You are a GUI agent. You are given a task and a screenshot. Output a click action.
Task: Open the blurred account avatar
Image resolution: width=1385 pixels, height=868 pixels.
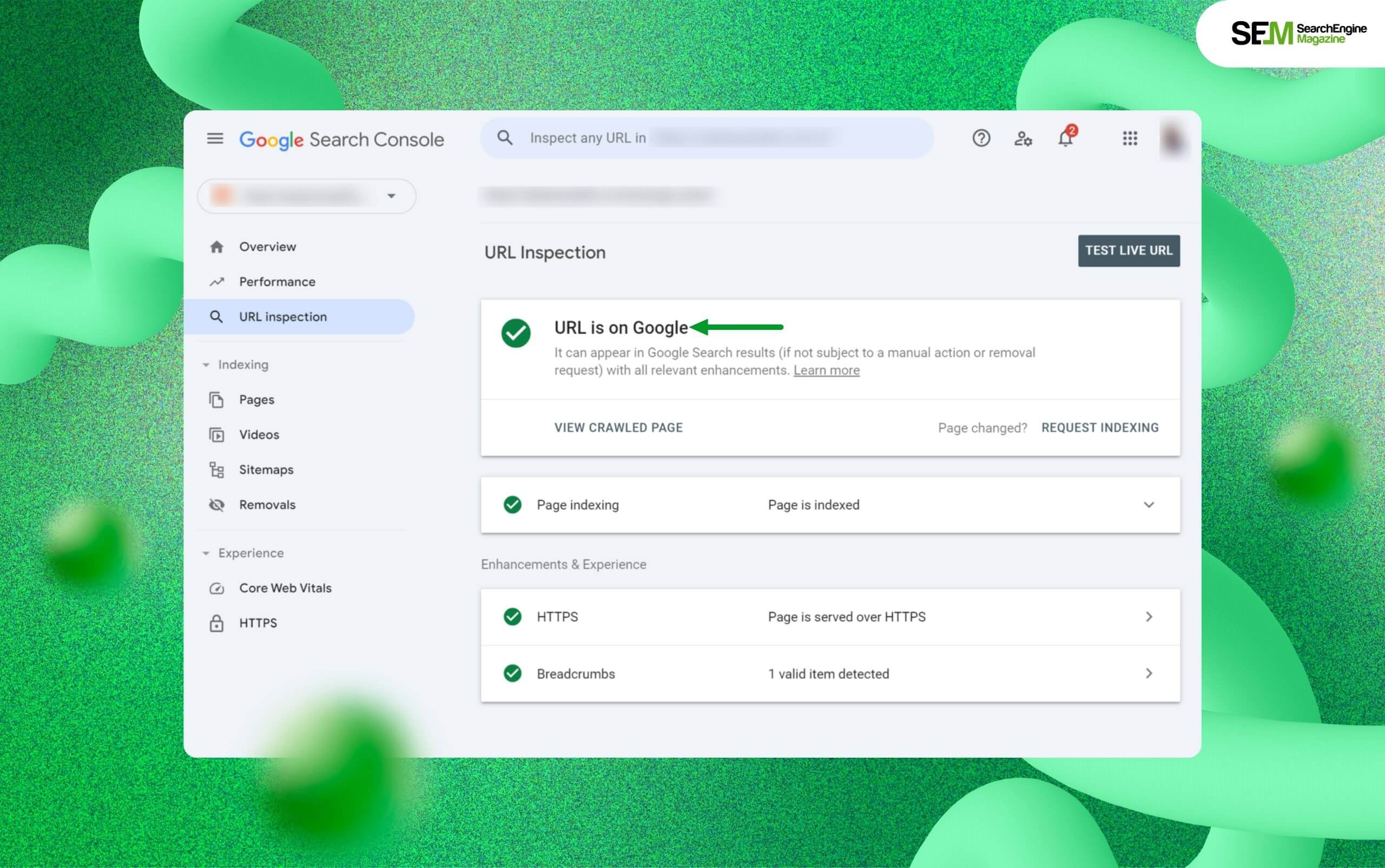(1172, 138)
